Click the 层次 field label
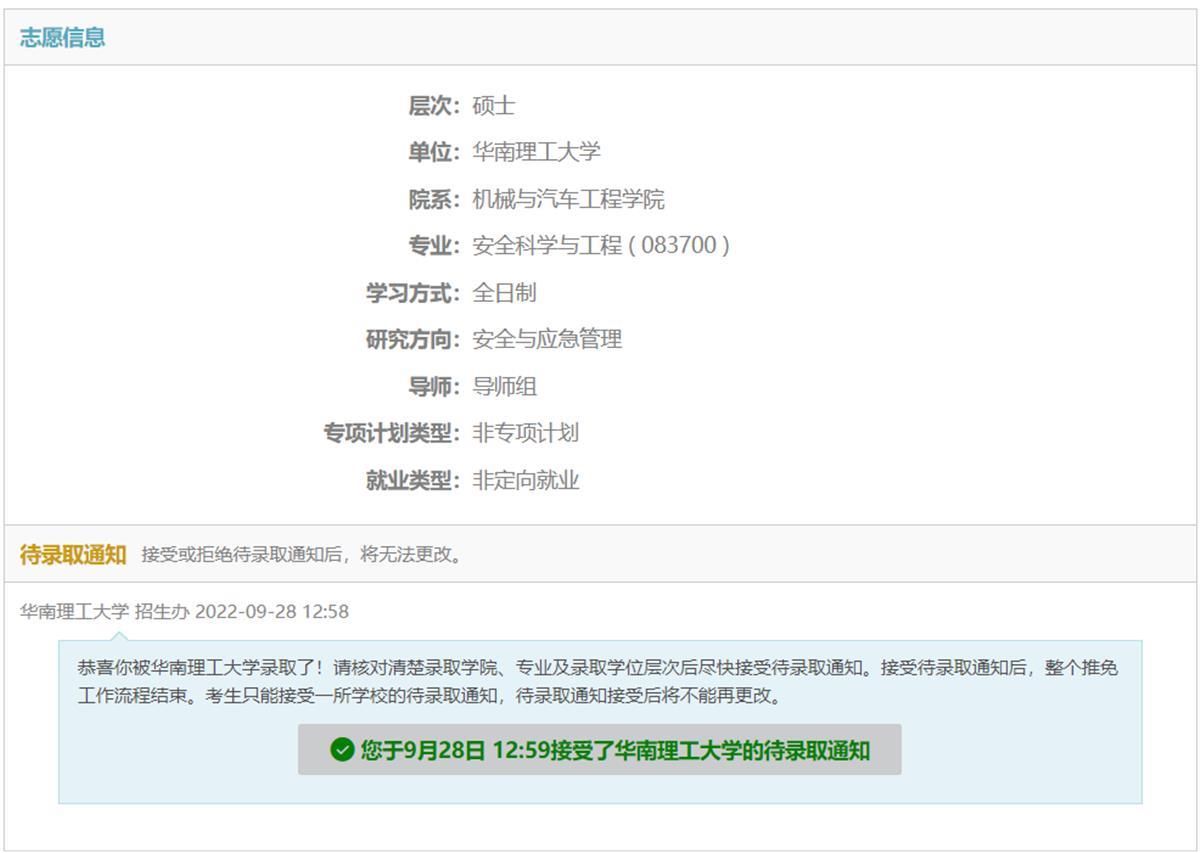 coord(434,106)
